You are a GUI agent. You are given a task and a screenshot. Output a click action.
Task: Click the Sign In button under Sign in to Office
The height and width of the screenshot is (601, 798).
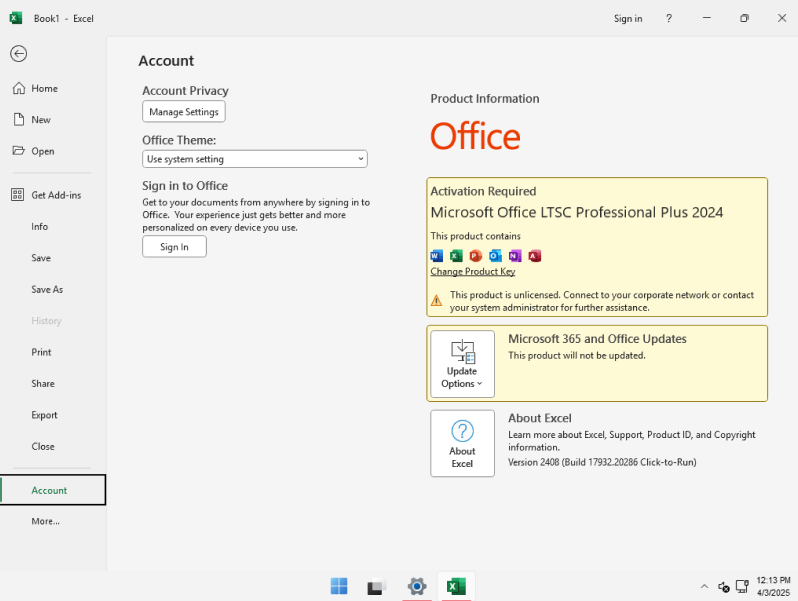(x=174, y=247)
